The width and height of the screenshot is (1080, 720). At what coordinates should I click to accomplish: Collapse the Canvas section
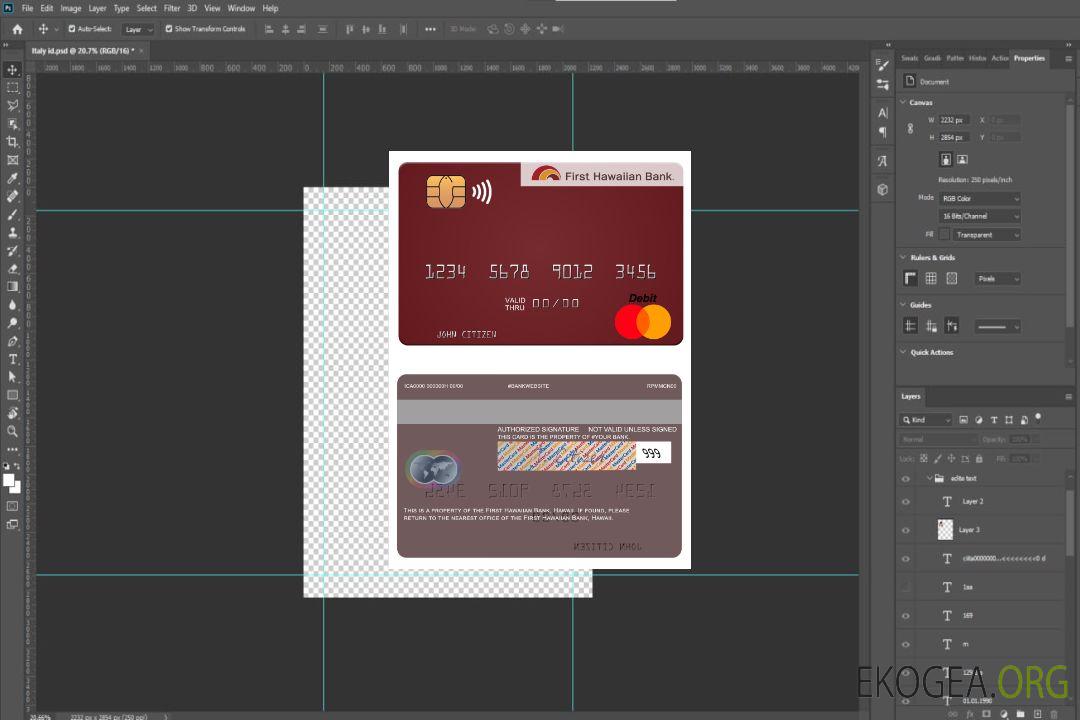click(x=903, y=102)
